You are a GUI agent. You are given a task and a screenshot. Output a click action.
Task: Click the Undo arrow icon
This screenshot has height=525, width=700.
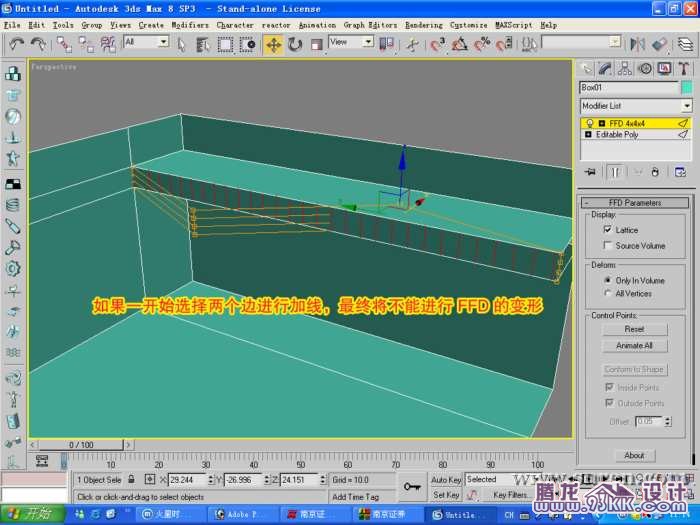tap(17, 44)
